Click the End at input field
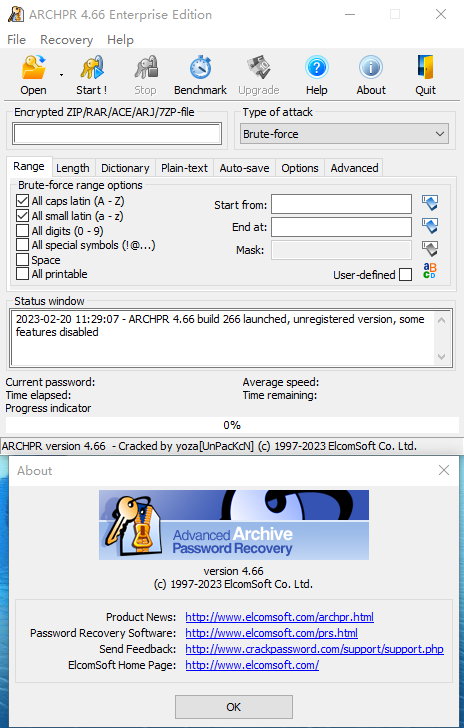 pyautogui.click(x=341, y=227)
